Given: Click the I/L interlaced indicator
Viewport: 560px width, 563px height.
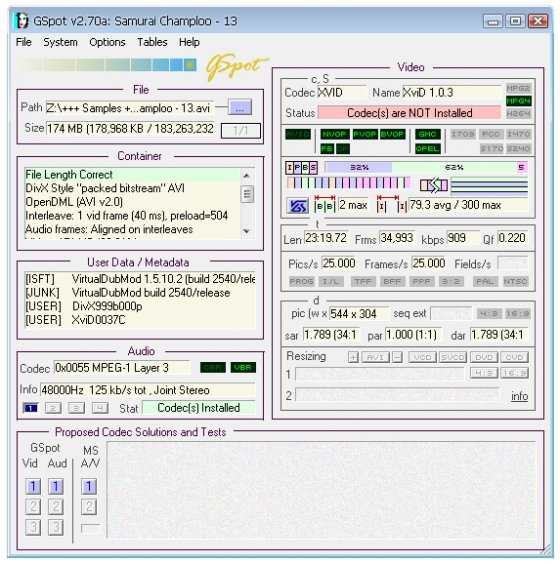Looking at the screenshot, I should [331, 282].
